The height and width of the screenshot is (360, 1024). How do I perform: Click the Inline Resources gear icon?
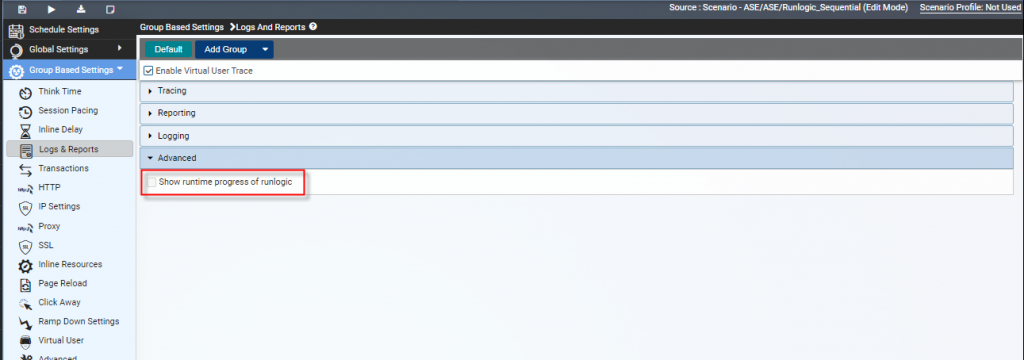(26, 265)
